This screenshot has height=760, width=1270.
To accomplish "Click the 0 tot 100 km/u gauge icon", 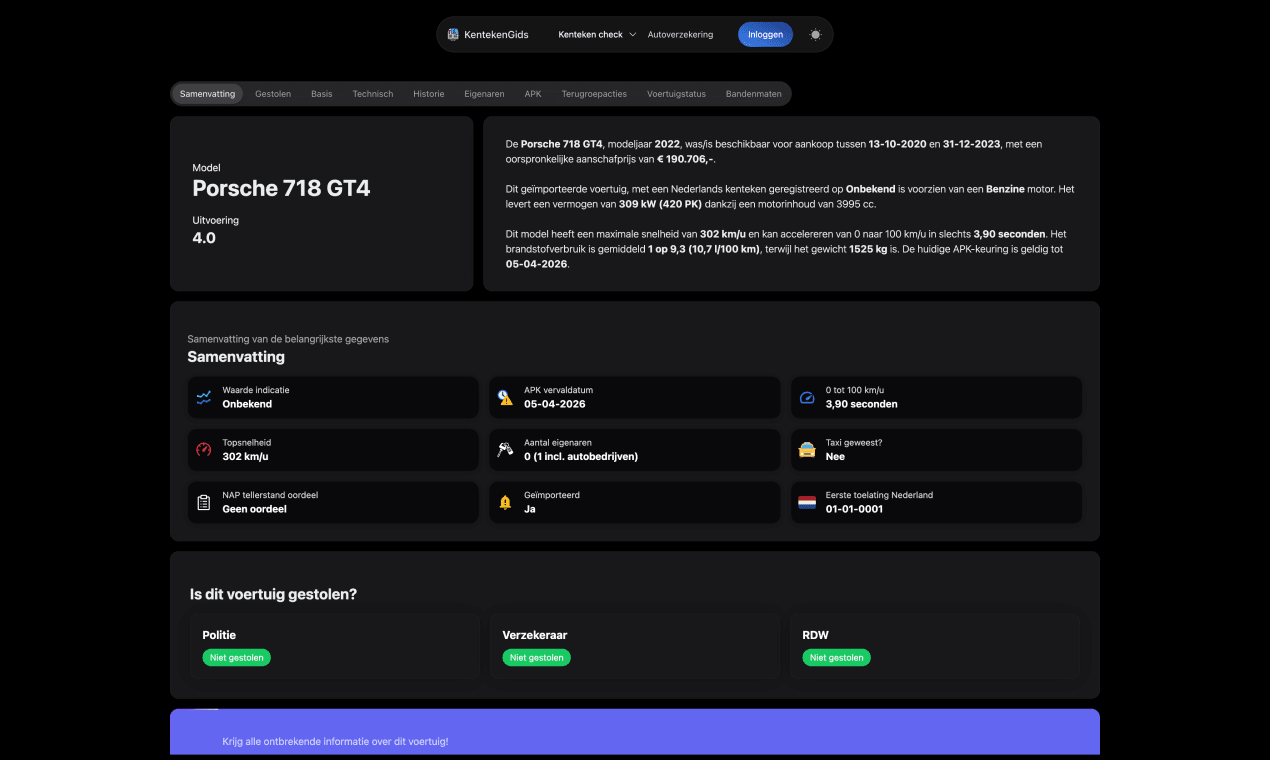I will [x=807, y=397].
